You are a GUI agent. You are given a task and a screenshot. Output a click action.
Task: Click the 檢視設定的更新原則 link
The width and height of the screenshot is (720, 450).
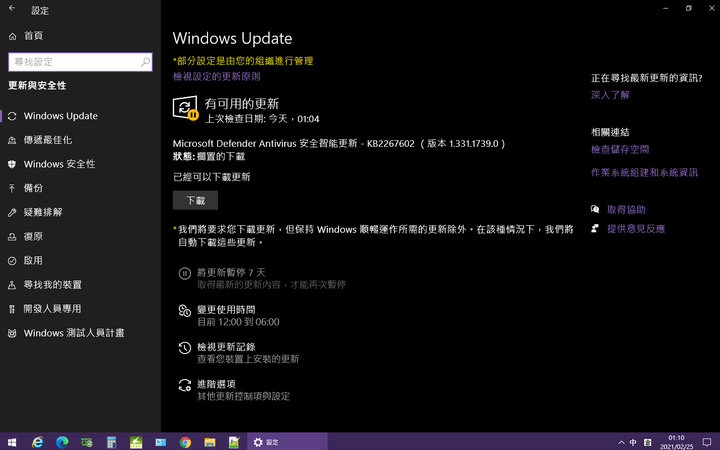coord(217,77)
